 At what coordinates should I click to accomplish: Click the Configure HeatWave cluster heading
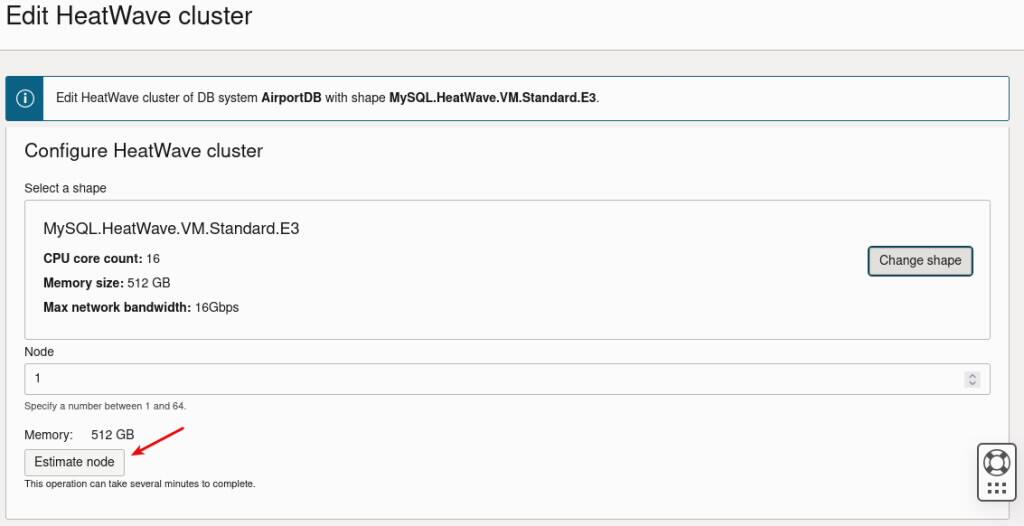click(144, 151)
